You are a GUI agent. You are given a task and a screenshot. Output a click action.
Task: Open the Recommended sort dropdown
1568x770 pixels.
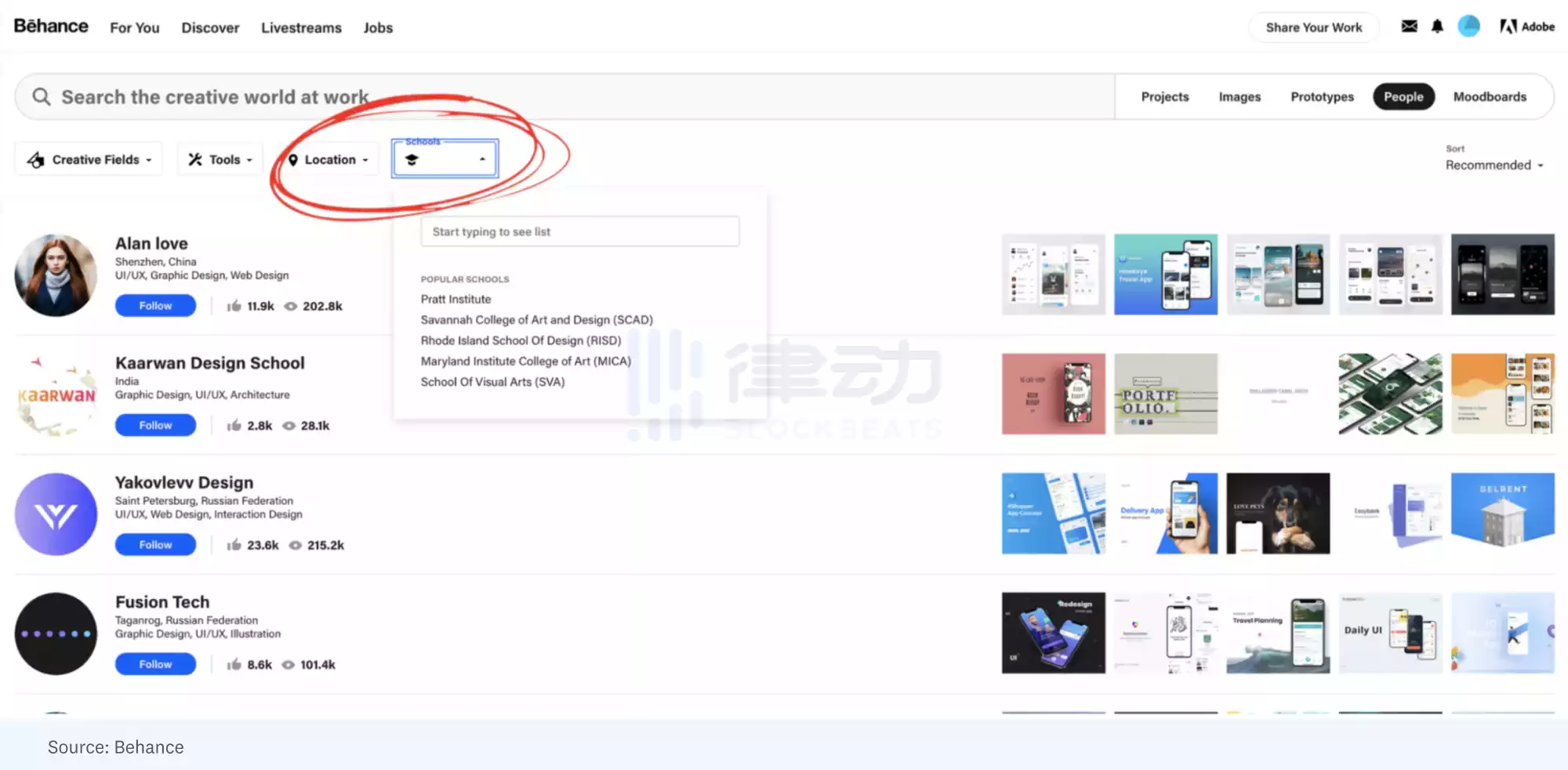coord(1494,165)
